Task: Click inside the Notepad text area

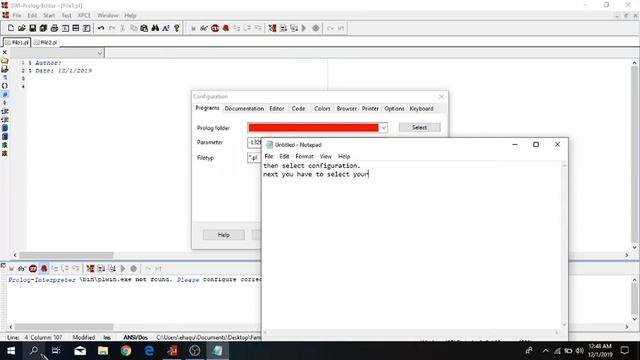Action: pyautogui.click(x=412, y=245)
